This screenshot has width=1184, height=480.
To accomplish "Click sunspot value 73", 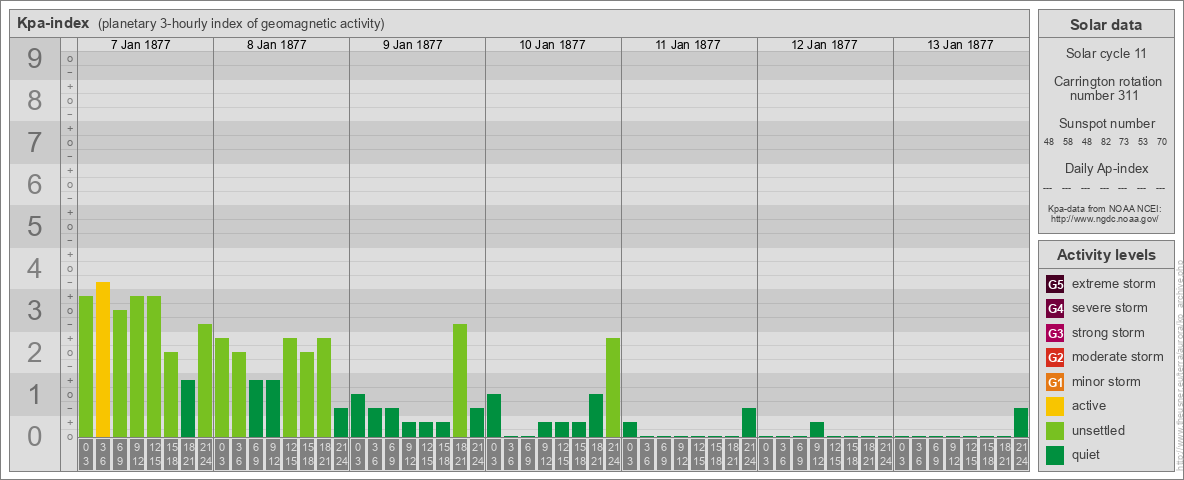I will [1124, 142].
